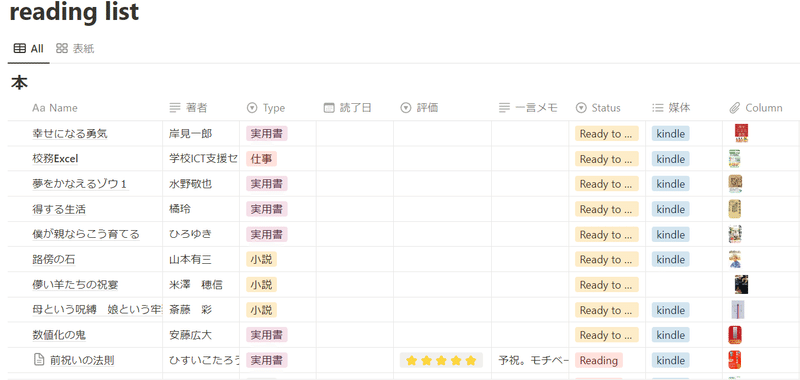The width and height of the screenshot is (800, 380).
Task: Click the 仕事 tag for 校務Excel
Action: 261,159
